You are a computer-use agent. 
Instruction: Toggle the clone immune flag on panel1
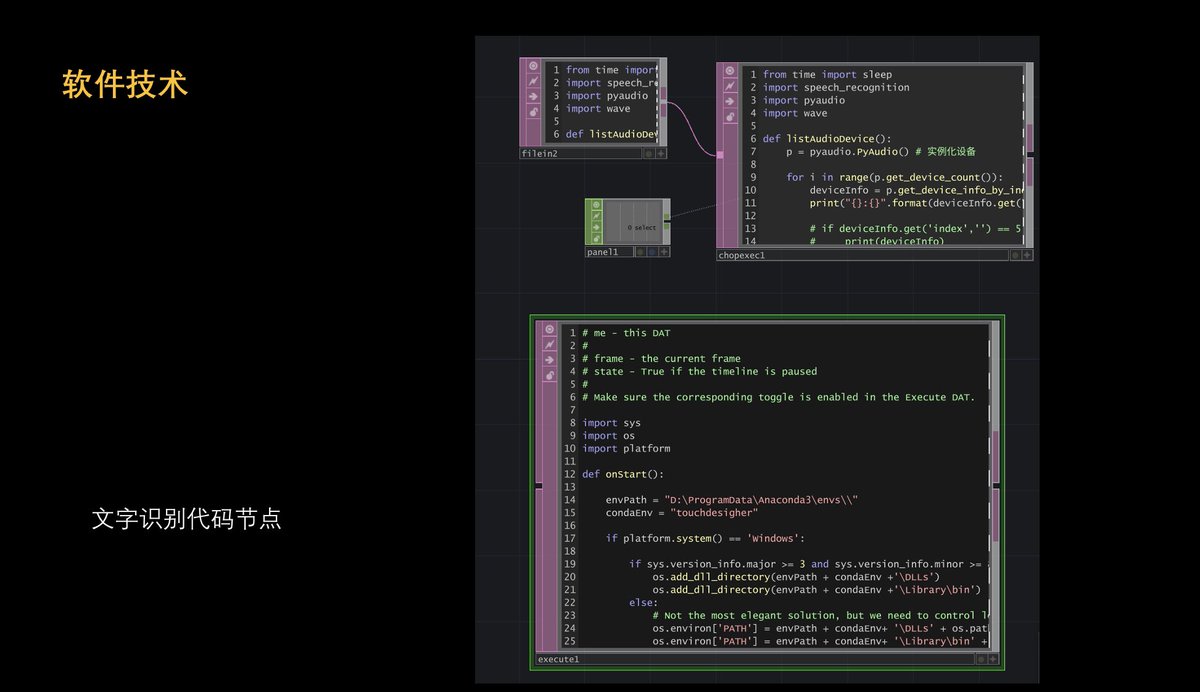click(x=596, y=215)
